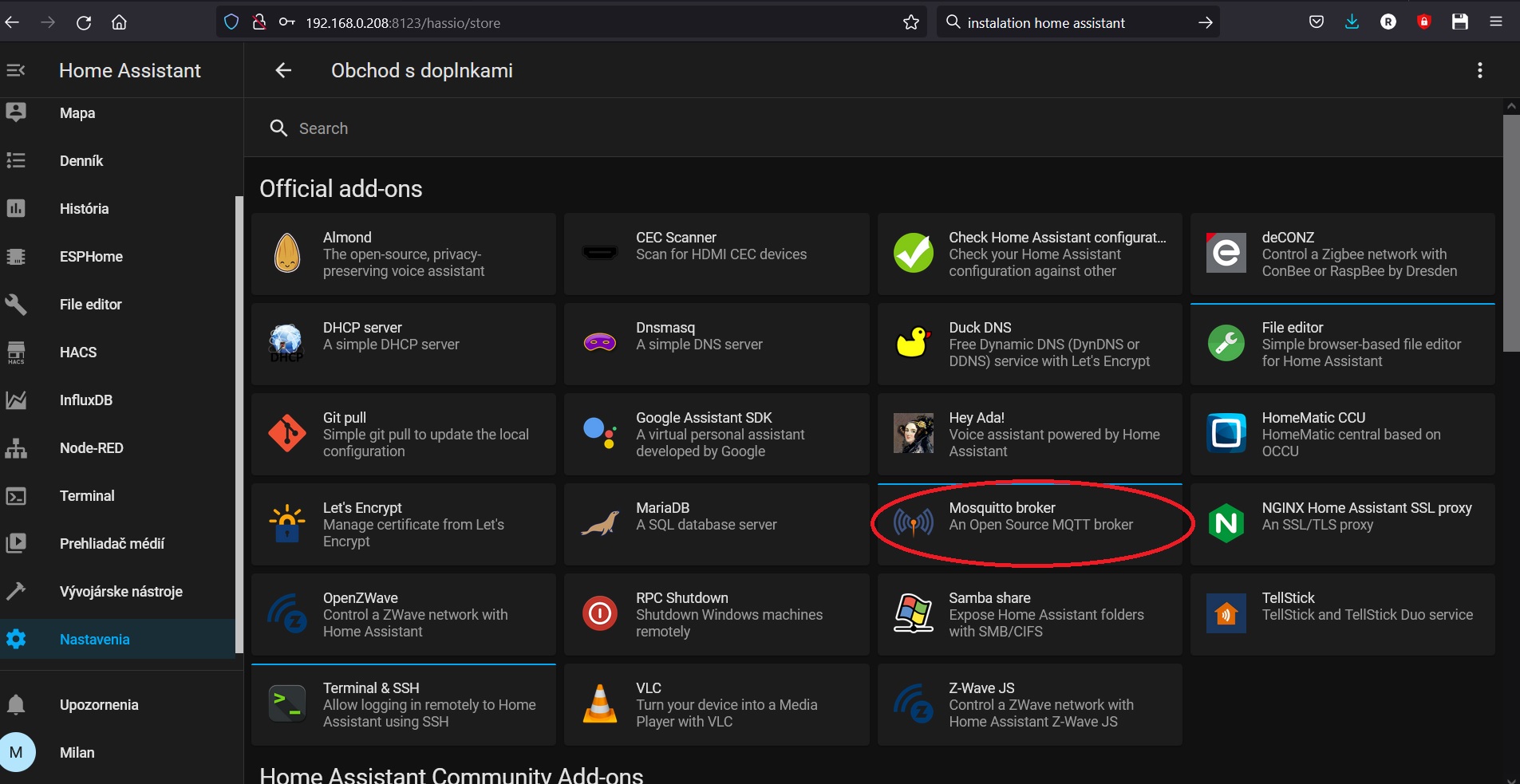
Task: Click the Git pull add-on icon
Action: pos(287,433)
